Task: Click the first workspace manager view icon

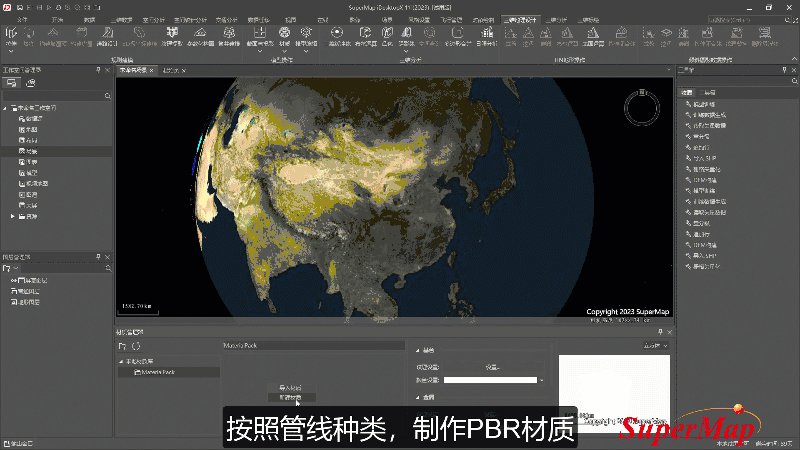Action: click(12, 83)
